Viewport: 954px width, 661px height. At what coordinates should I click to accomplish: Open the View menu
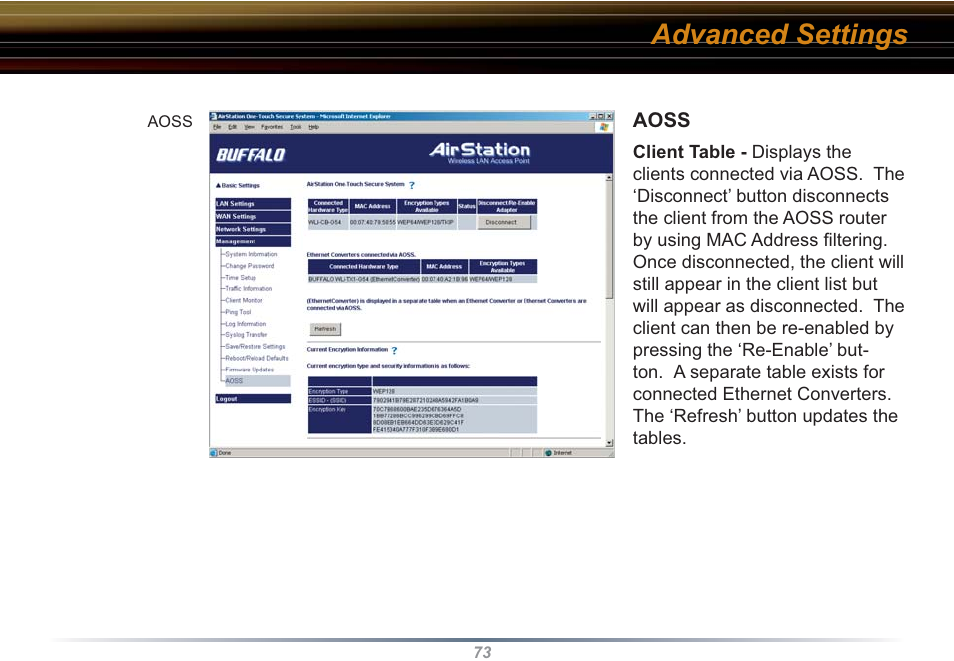[x=249, y=127]
